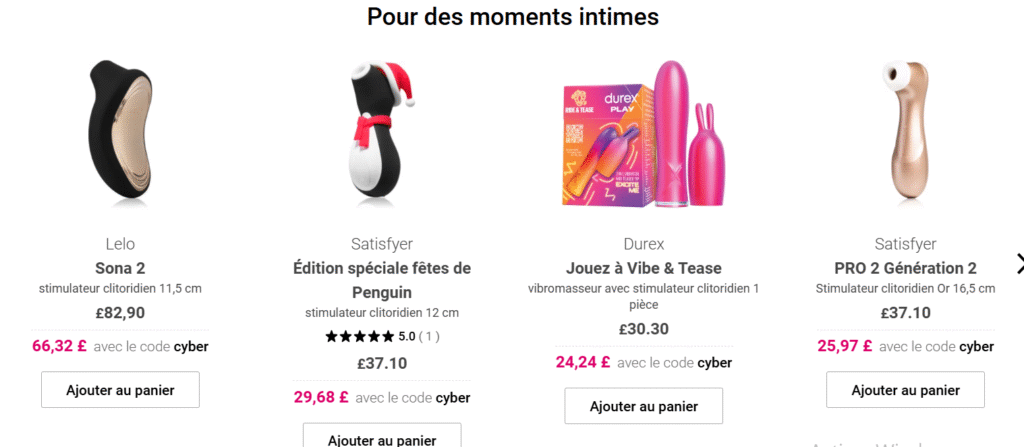This screenshot has width=1024, height=447.
Task: Open the Édition spéciale fêtes de Penguin link
Action: pos(382,280)
